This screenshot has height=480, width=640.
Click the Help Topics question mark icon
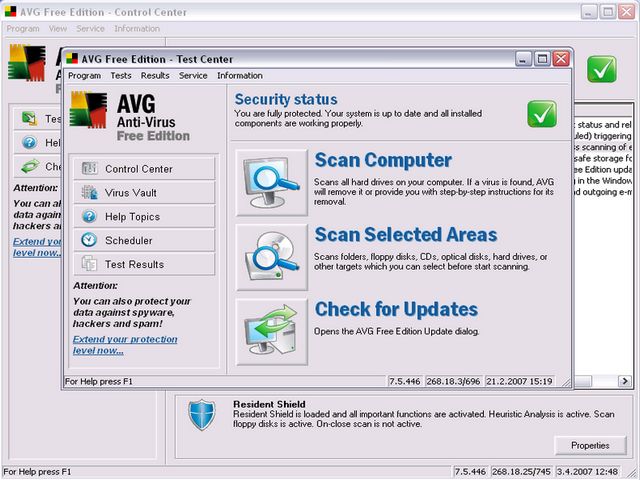pos(89,216)
